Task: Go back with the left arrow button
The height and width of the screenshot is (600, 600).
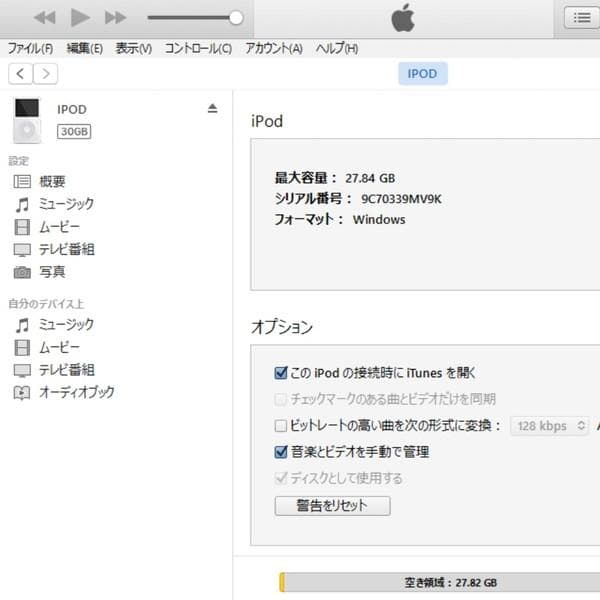Action: click(x=21, y=73)
